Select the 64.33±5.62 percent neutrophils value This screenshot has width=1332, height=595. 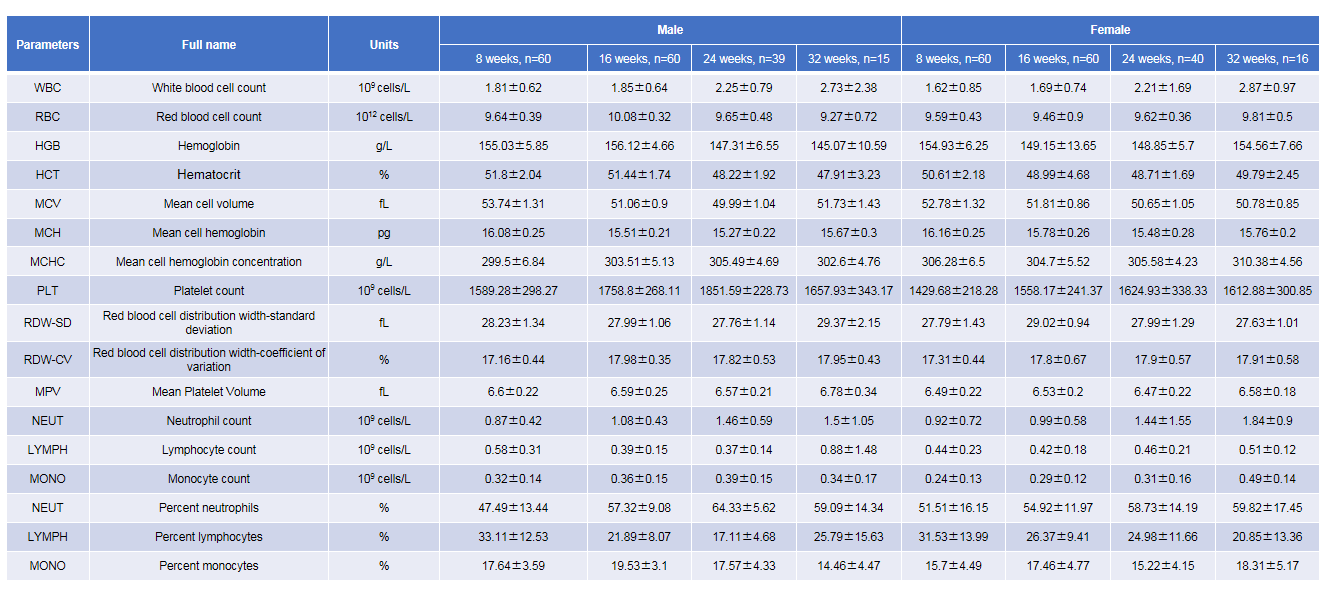[x=744, y=508]
